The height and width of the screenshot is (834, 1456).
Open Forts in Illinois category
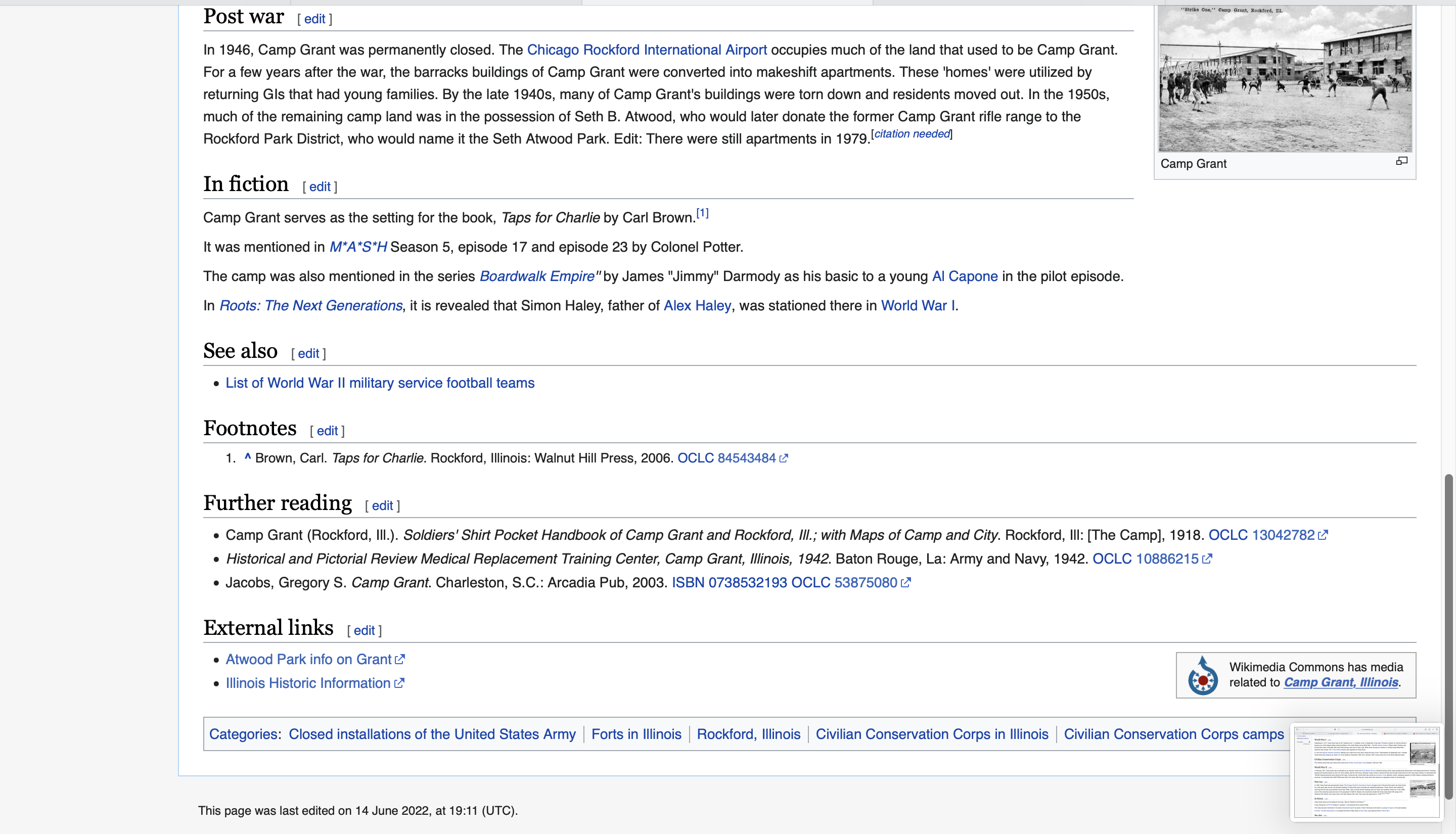[x=636, y=734]
